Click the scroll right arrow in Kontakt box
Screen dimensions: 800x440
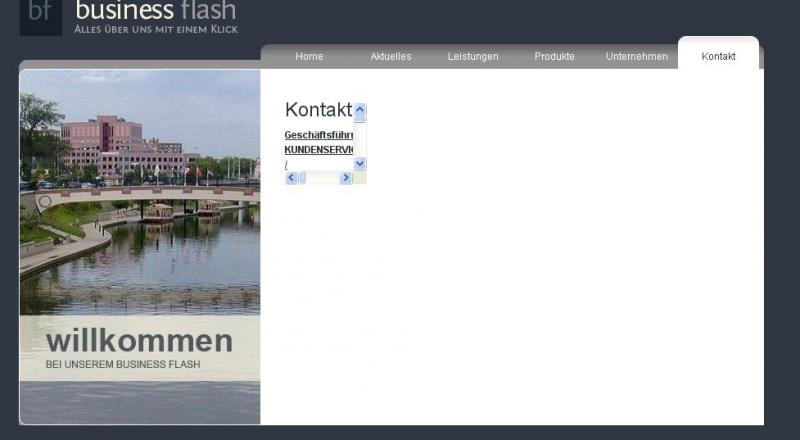click(346, 177)
